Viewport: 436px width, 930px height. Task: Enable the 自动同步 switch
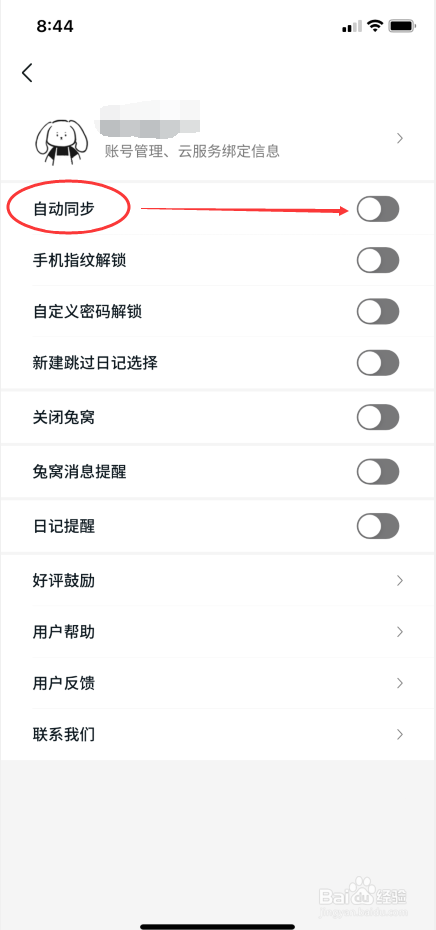[x=378, y=209]
